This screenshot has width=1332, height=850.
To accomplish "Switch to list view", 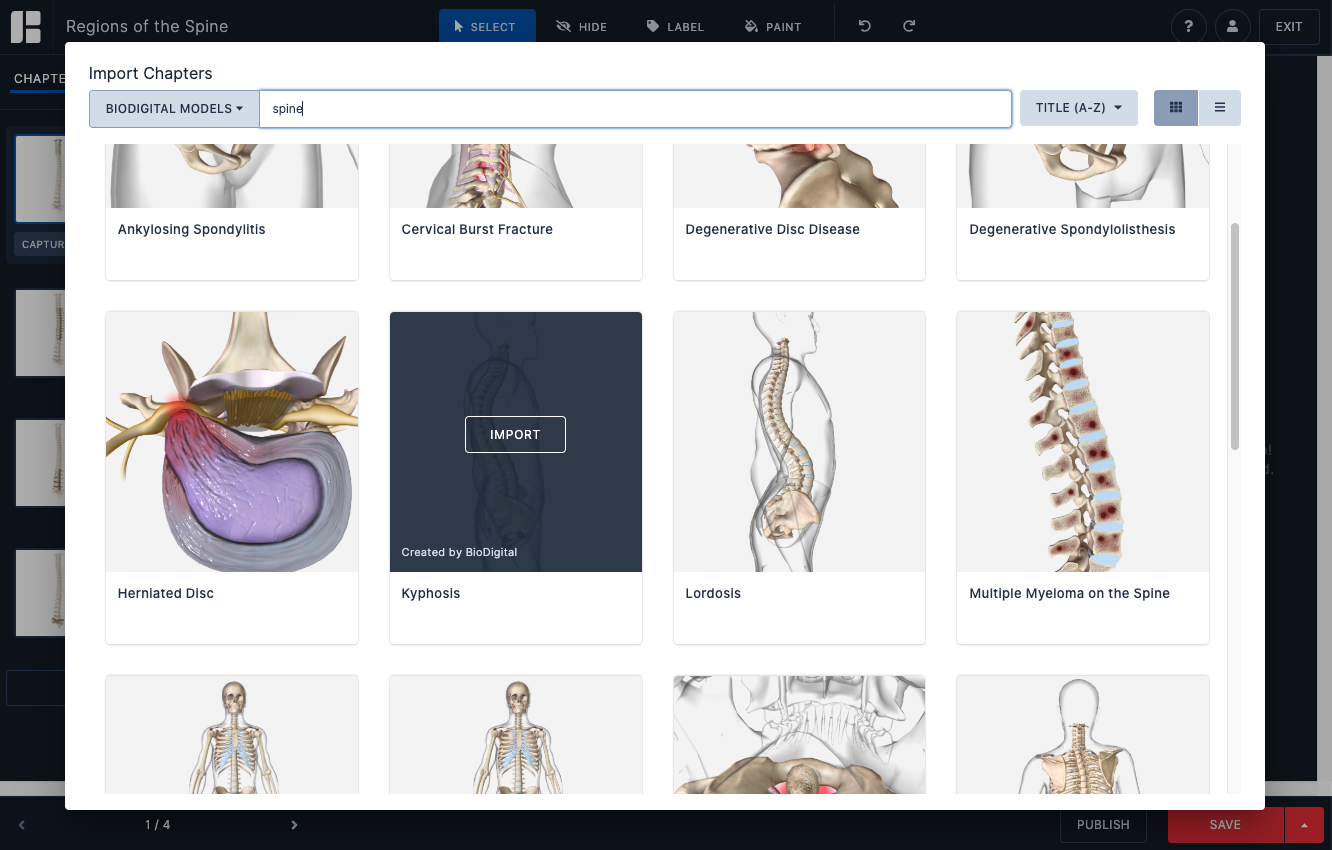I will click(1220, 108).
